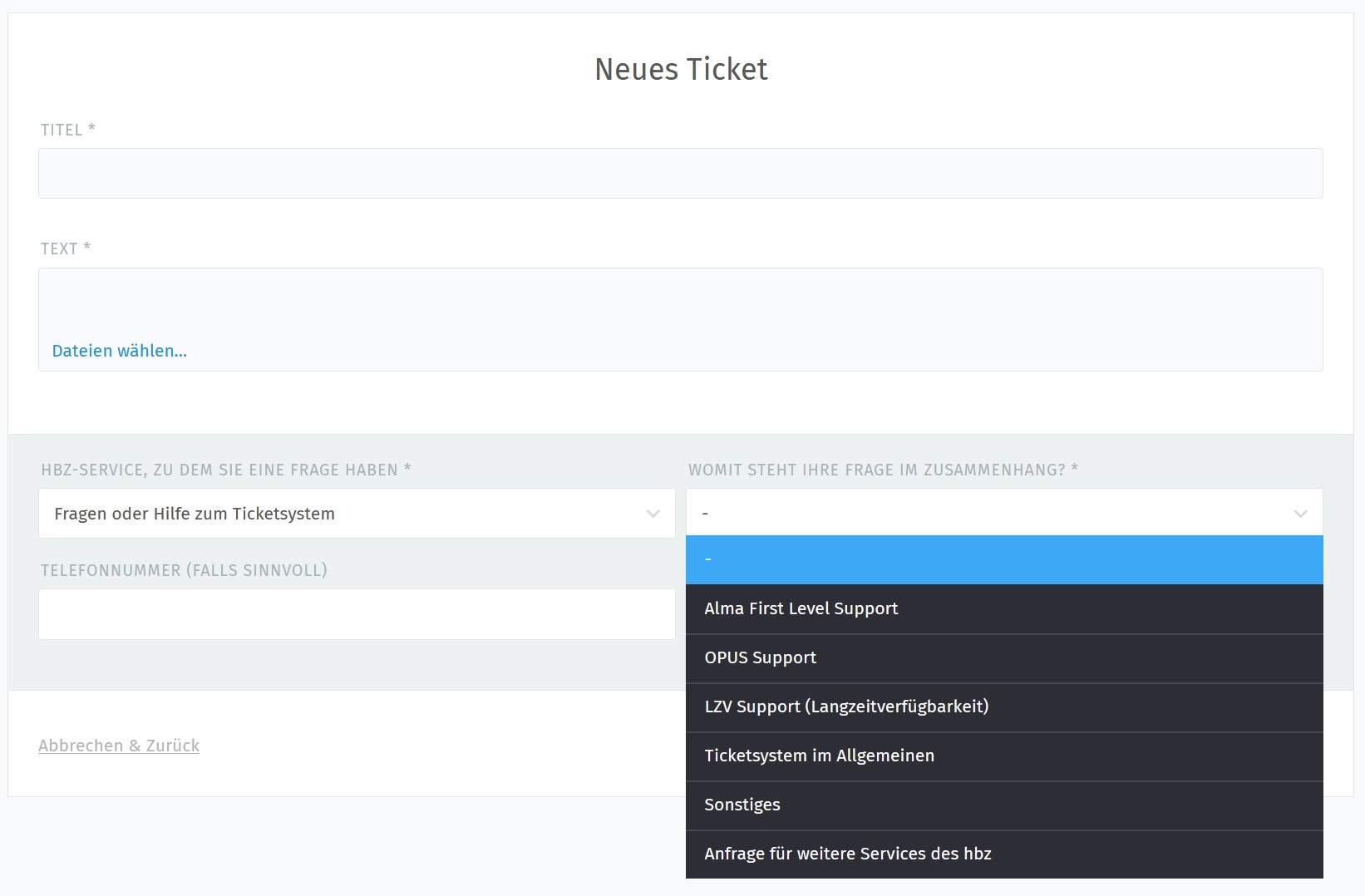Focus the Telefonnummer input field
This screenshot has width=1365, height=896.
point(356,614)
